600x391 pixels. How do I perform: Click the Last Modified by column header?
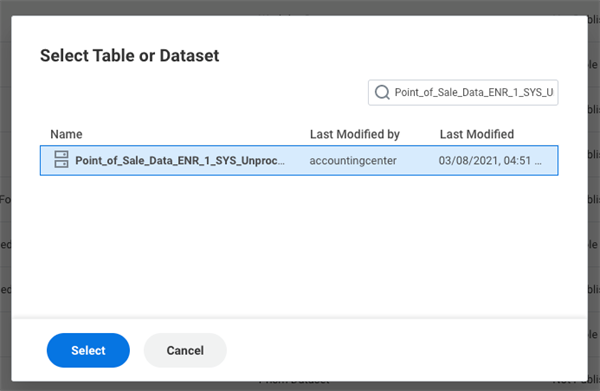click(x=355, y=134)
